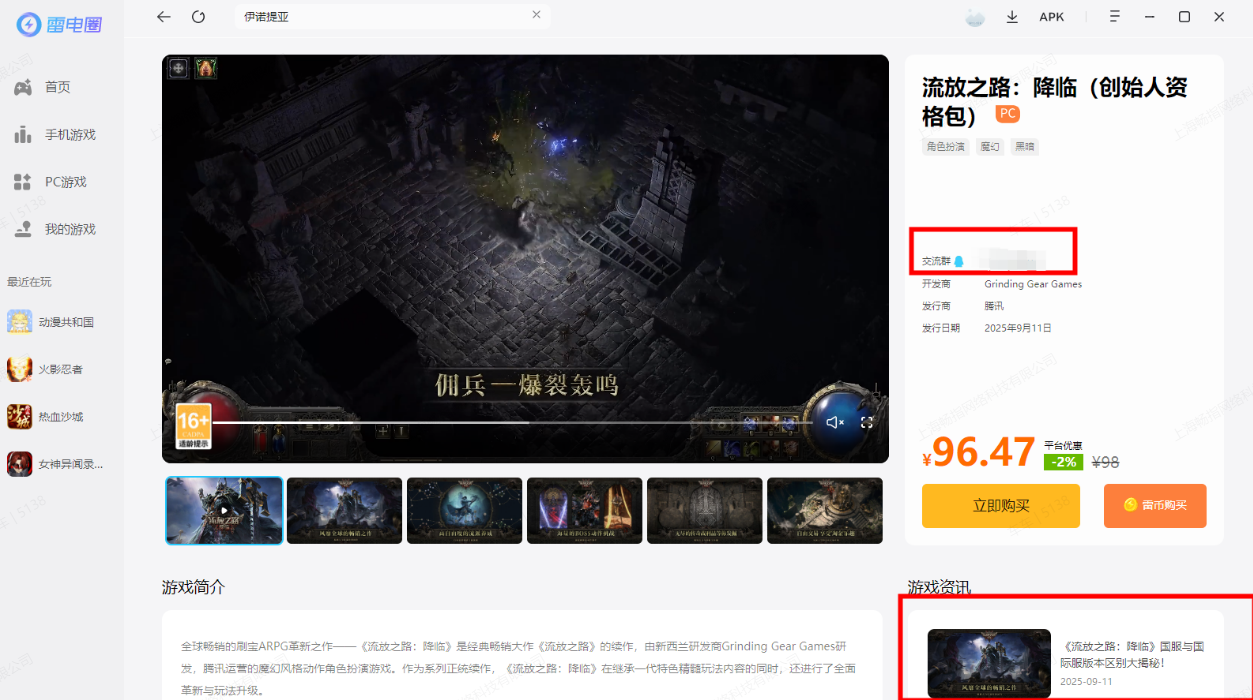This screenshot has height=700, width=1253.
Task: Unmute the game trailer video
Action: (x=835, y=423)
